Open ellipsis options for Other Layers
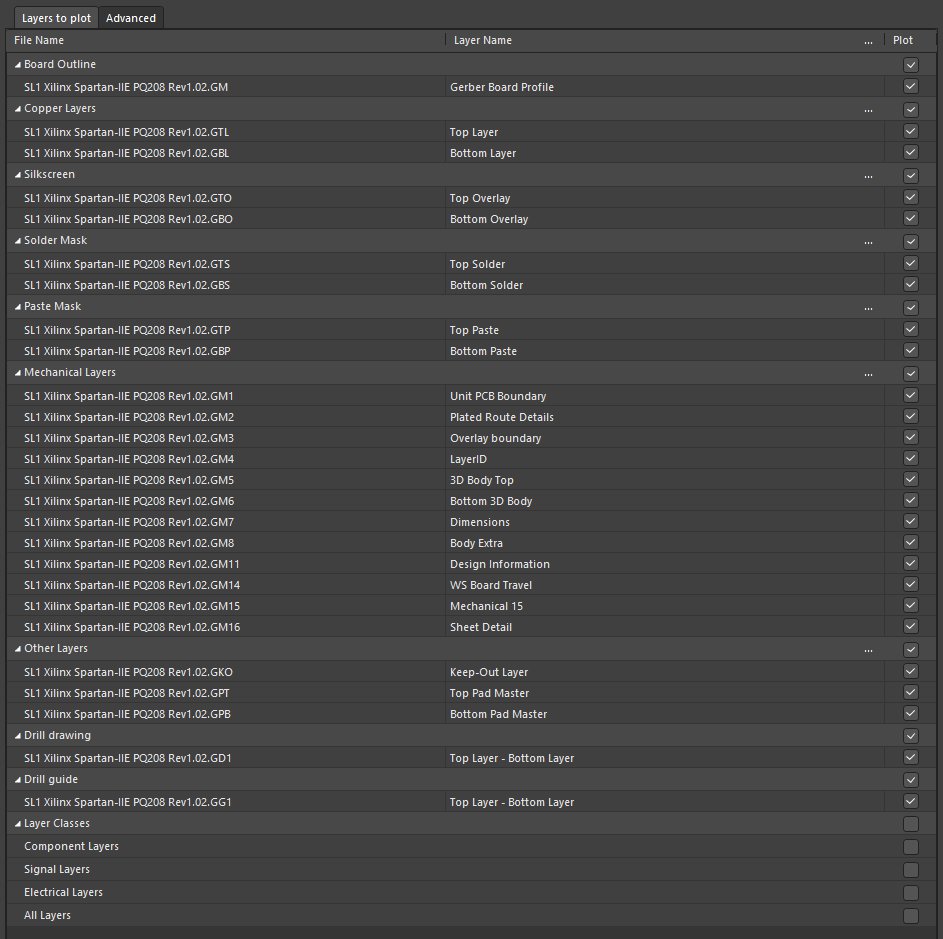 point(868,650)
